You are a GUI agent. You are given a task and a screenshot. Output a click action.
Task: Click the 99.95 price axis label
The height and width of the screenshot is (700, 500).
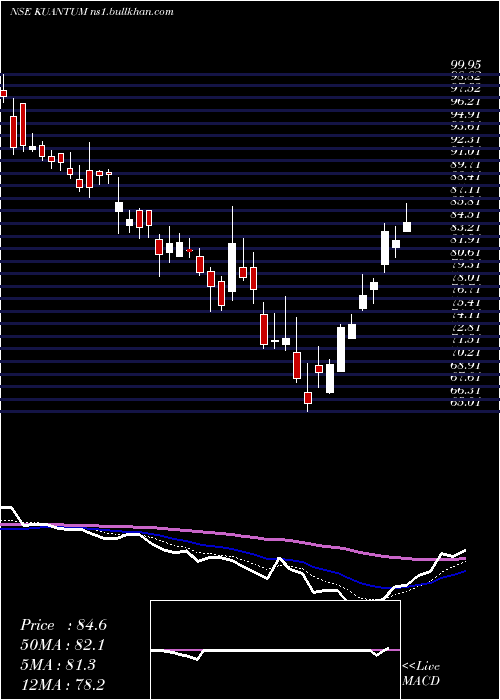[465, 66]
